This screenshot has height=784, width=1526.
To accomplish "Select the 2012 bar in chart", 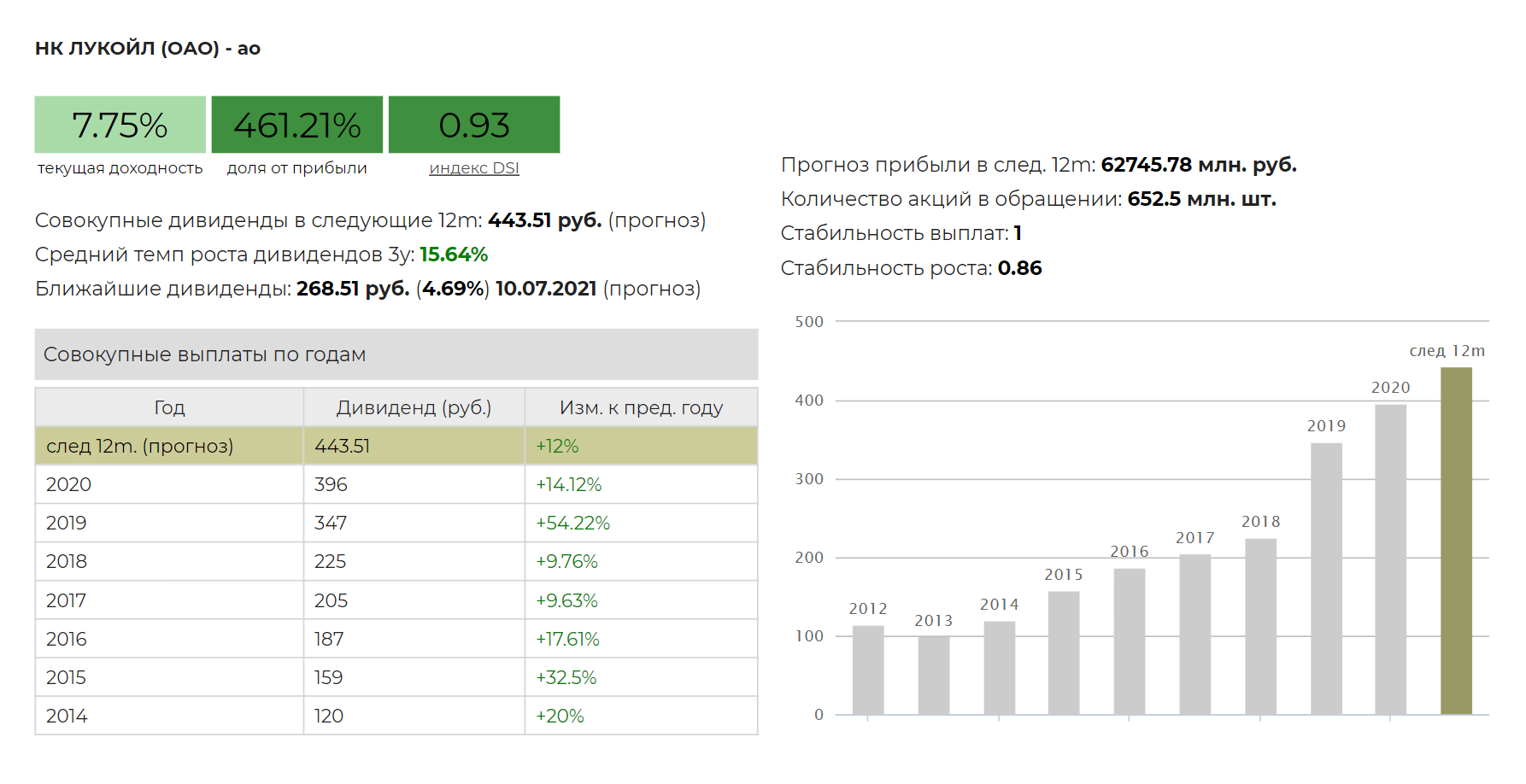I will [868, 670].
